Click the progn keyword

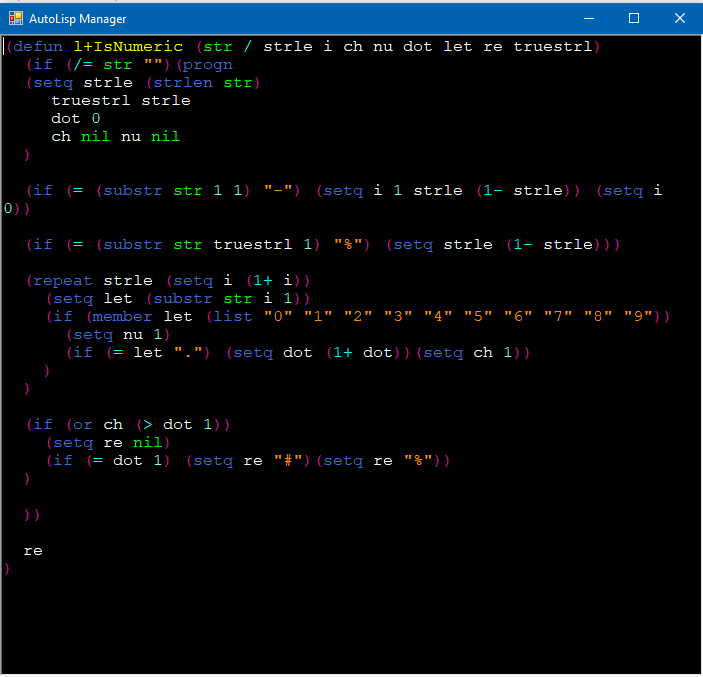point(208,65)
